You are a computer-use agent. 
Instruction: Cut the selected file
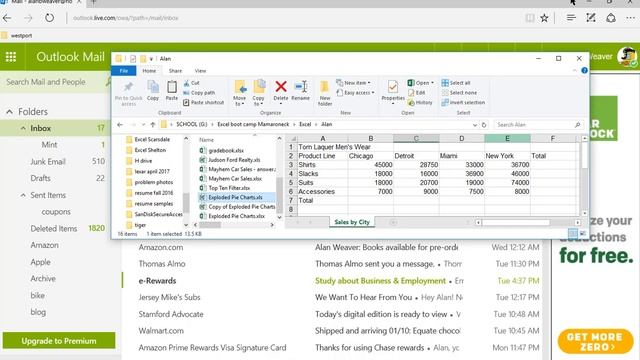[191, 83]
